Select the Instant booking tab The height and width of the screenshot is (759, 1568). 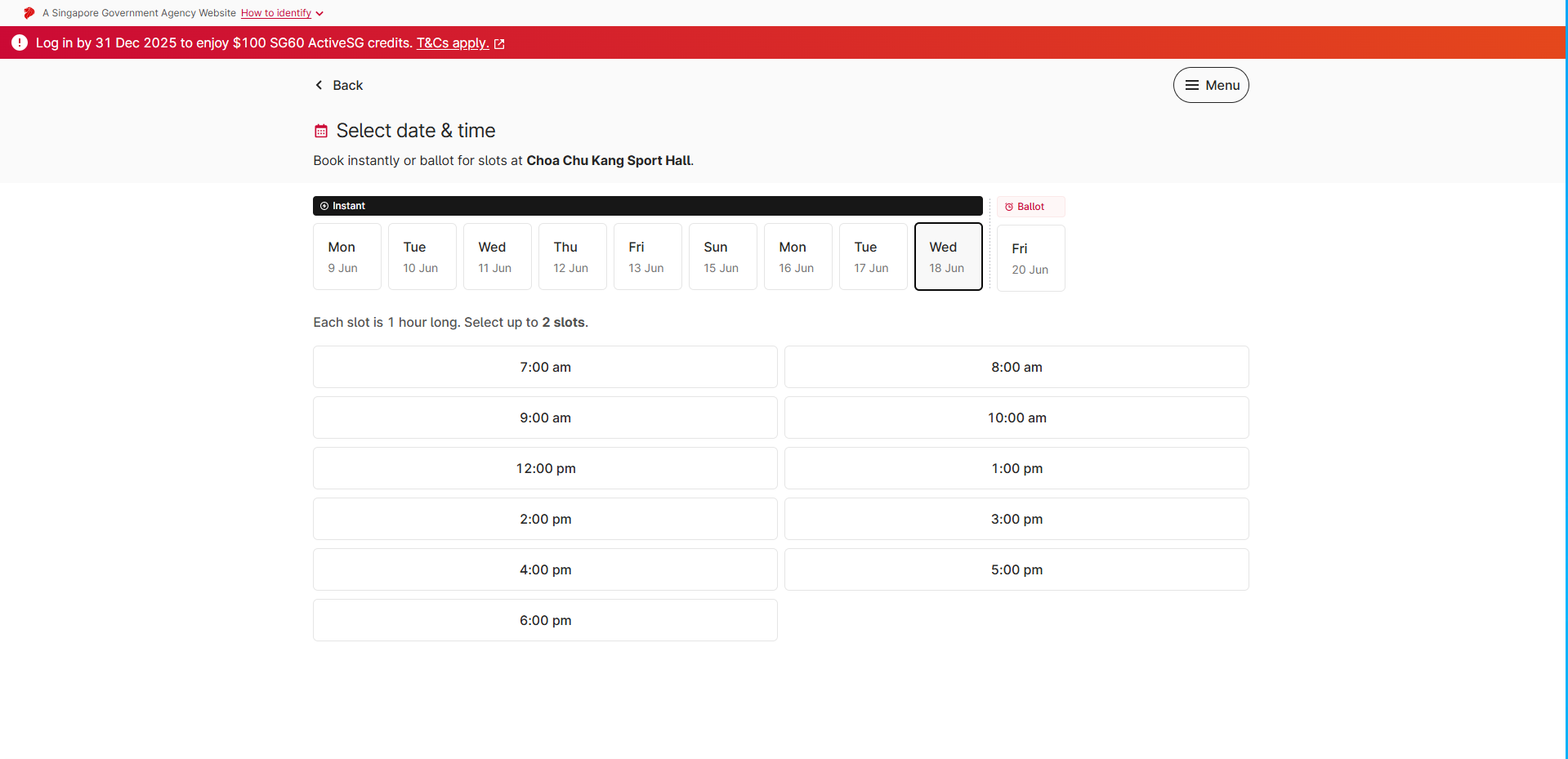coord(647,206)
